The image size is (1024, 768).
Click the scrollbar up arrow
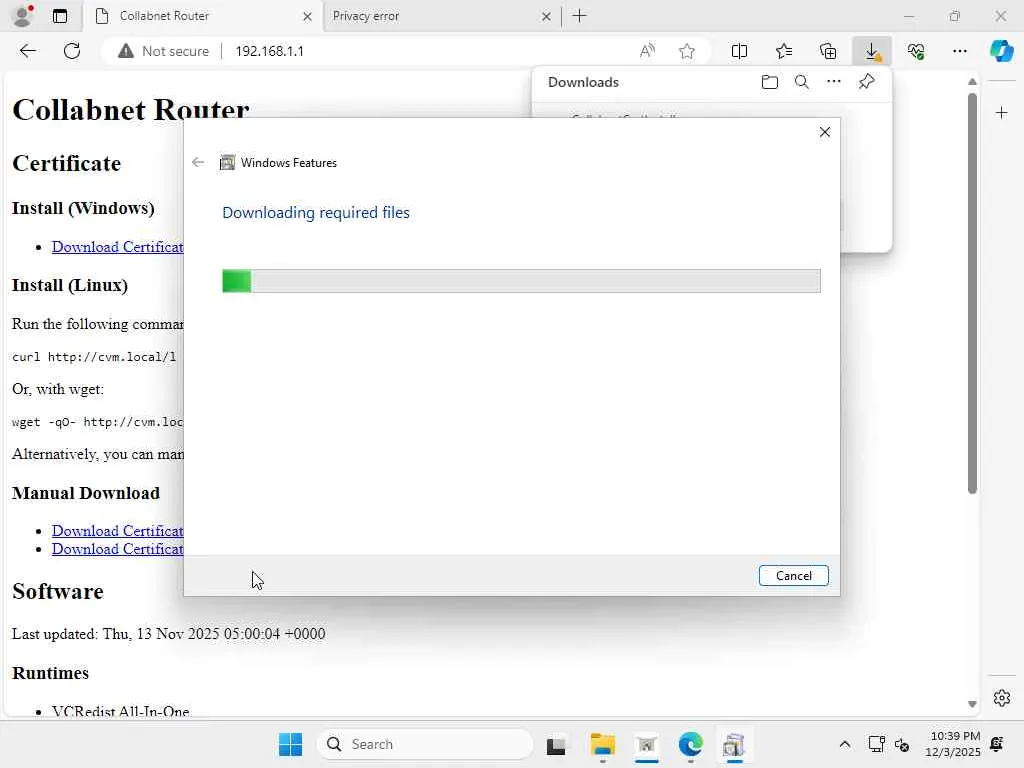tap(972, 82)
